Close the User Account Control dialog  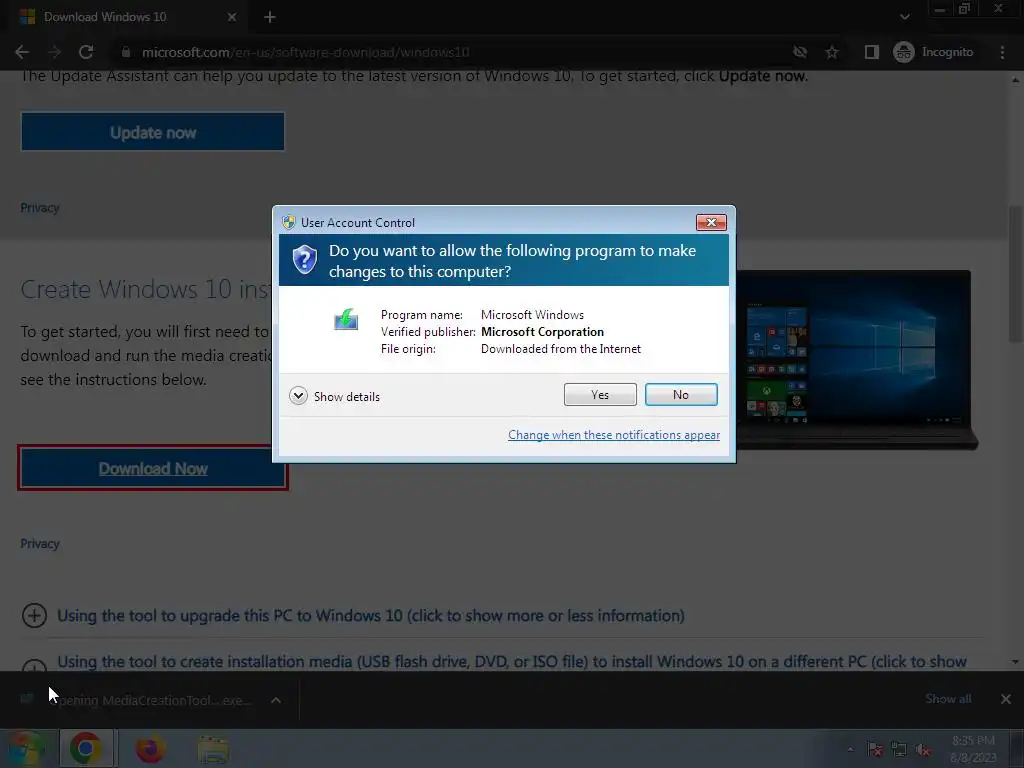pyautogui.click(x=711, y=223)
